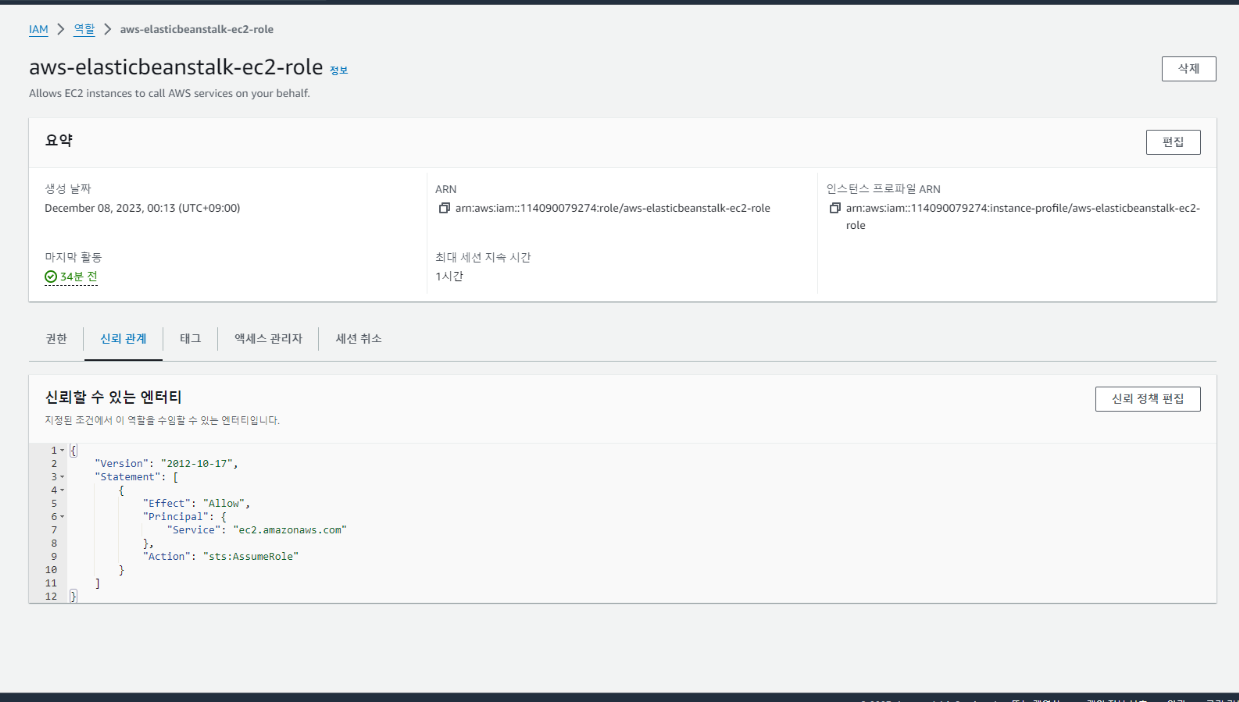Click the "Action": "sts:AssumeRole" code line
1239x702 pixels.
coord(221,556)
